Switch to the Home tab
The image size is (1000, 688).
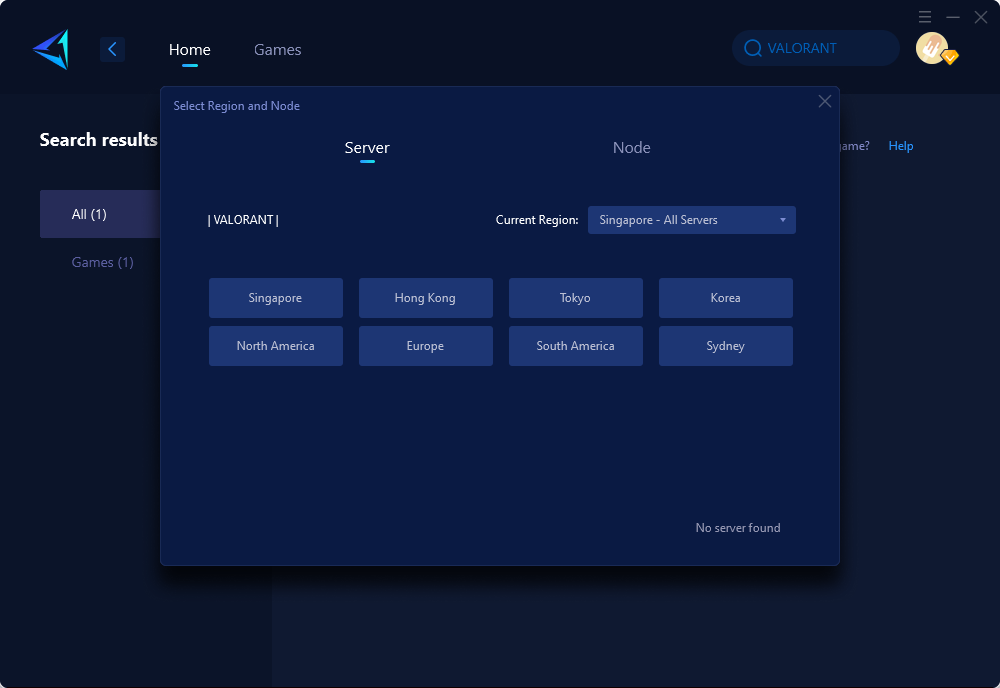tap(189, 50)
